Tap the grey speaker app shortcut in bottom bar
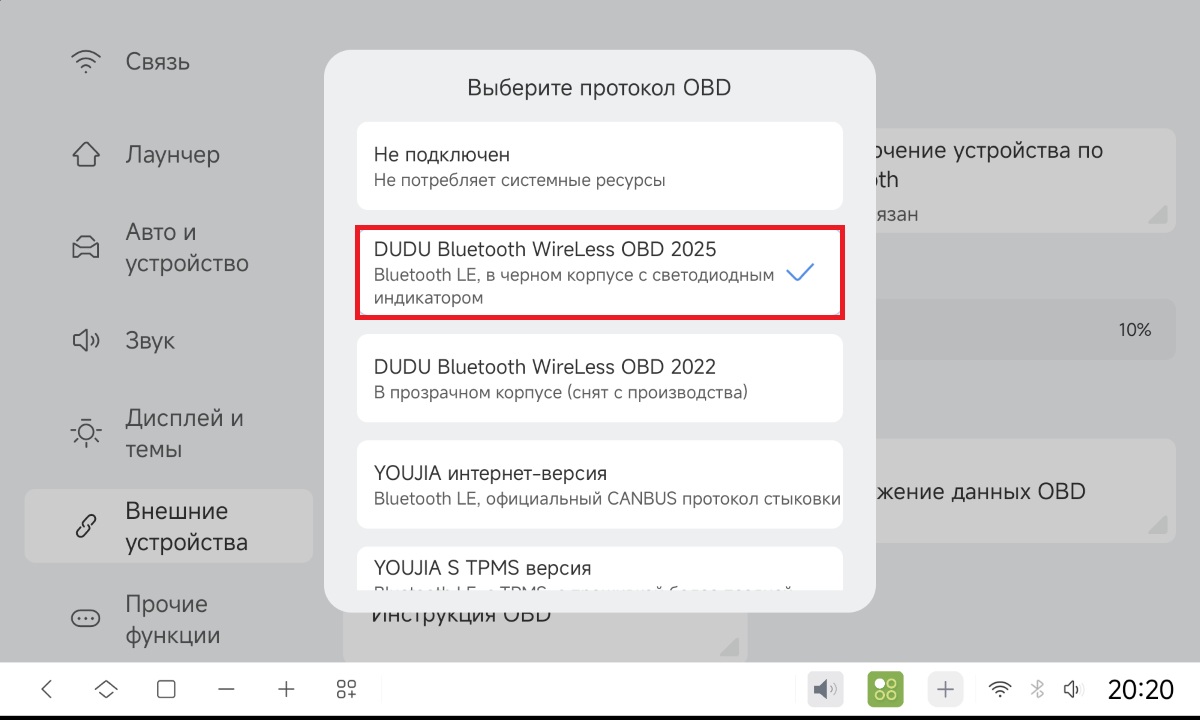This screenshot has height=720, width=1200. click(825, 689)
